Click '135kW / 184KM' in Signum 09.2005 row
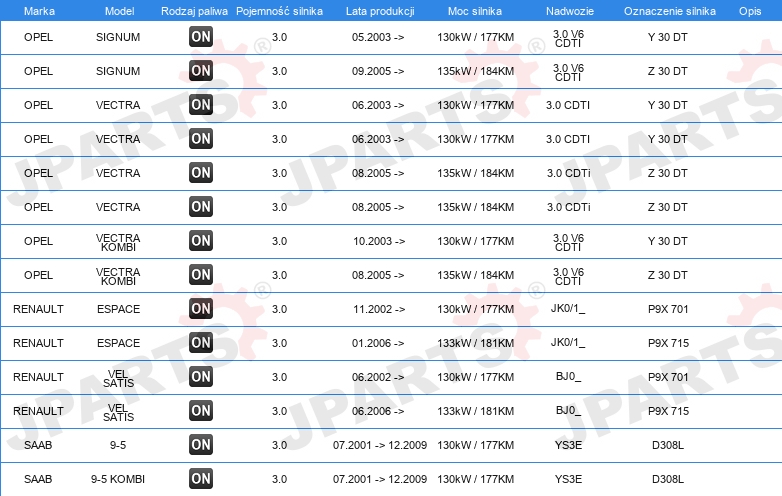 [x=476, y=71]
